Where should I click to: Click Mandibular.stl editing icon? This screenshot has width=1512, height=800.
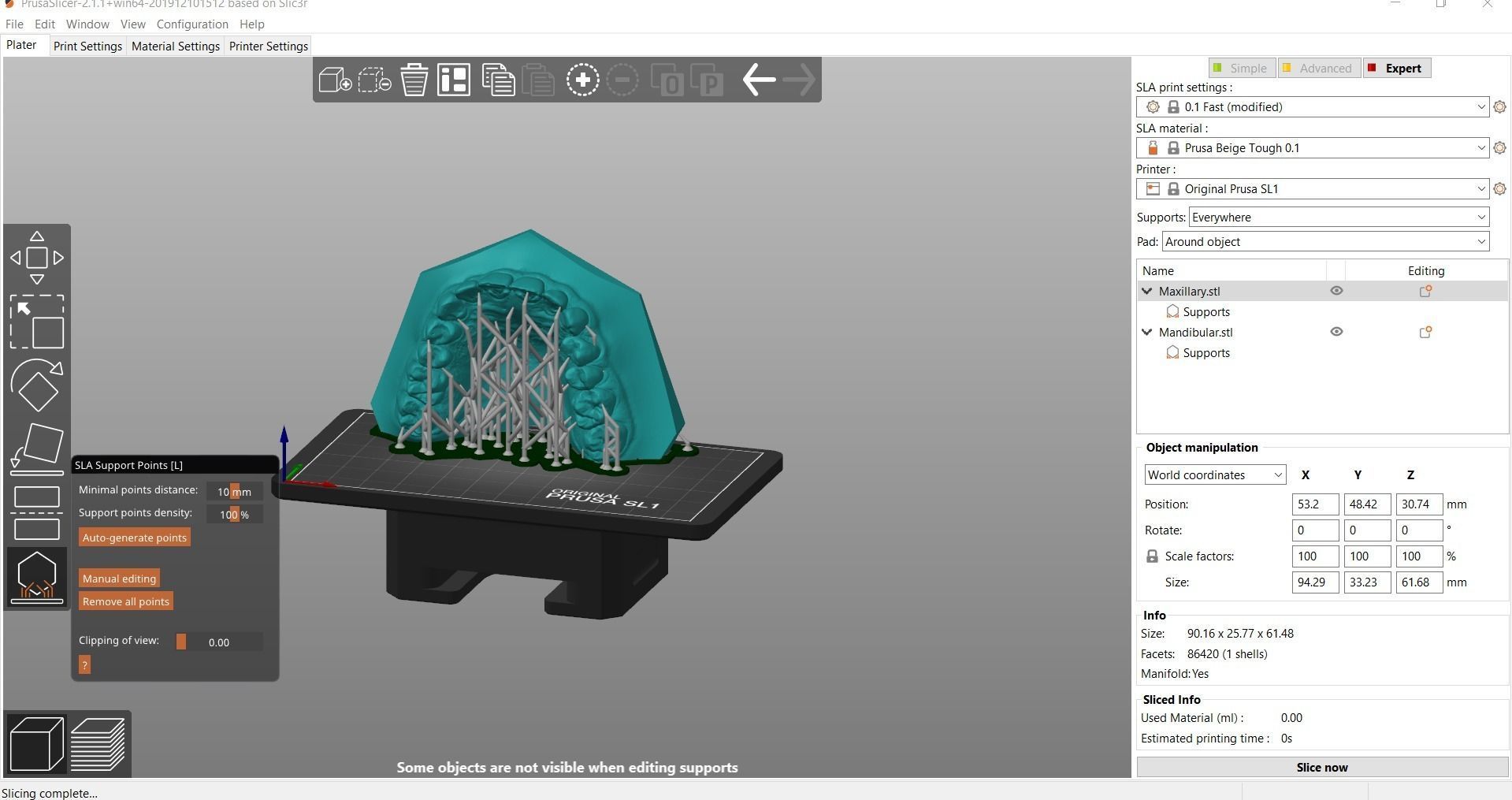pos(1425,332)
